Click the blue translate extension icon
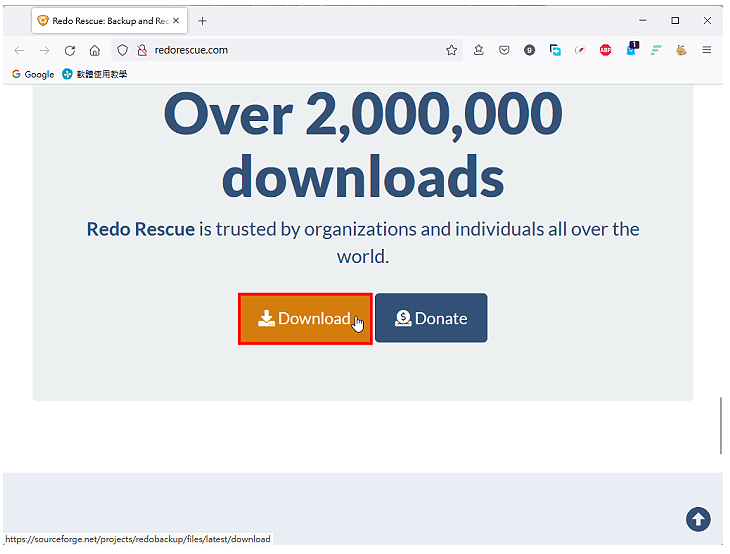 555,50
